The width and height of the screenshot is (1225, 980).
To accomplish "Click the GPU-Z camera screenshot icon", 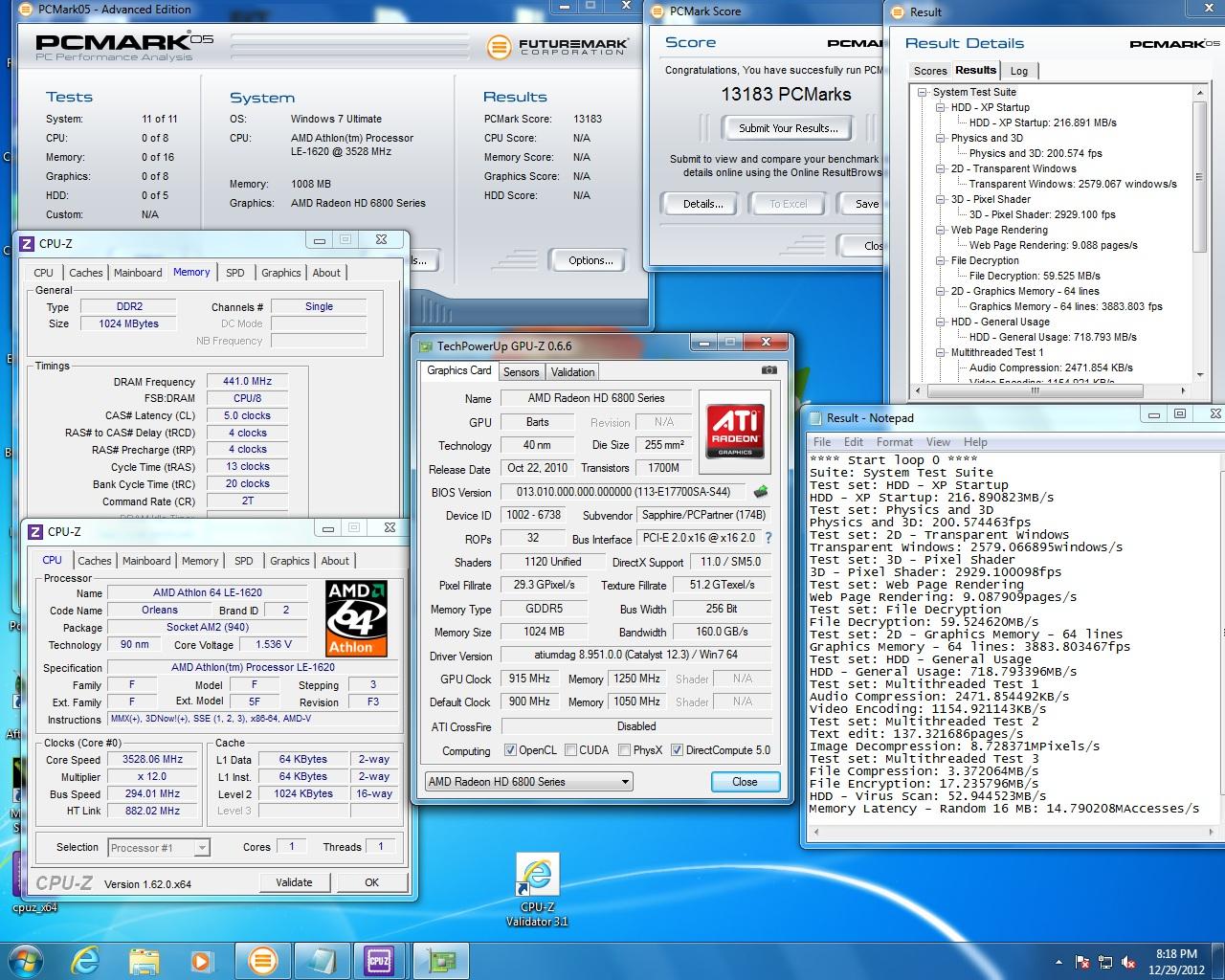I will tap(768, 370).
